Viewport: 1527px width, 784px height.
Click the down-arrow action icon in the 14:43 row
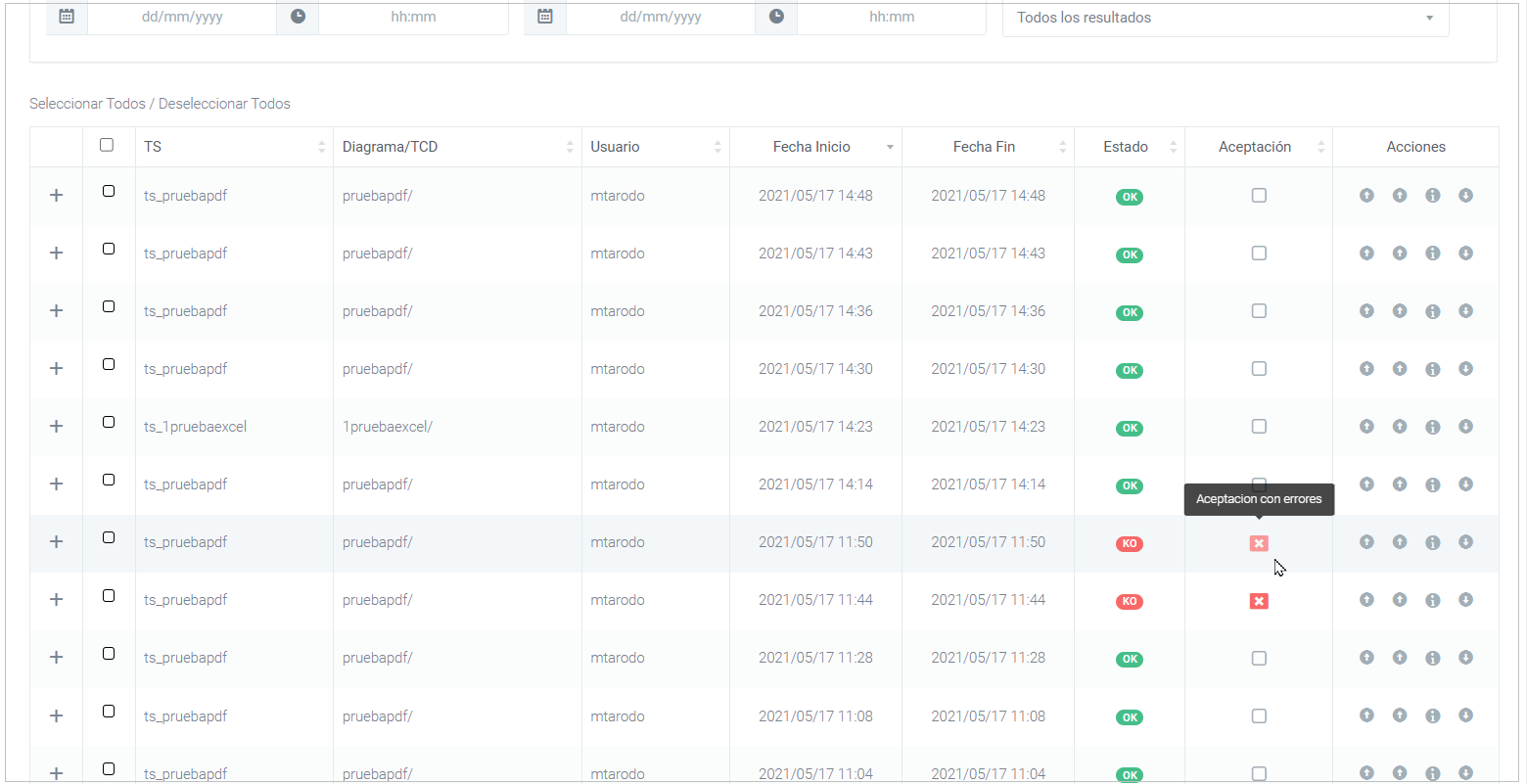pyautogui.click(x=1465, y=254)
